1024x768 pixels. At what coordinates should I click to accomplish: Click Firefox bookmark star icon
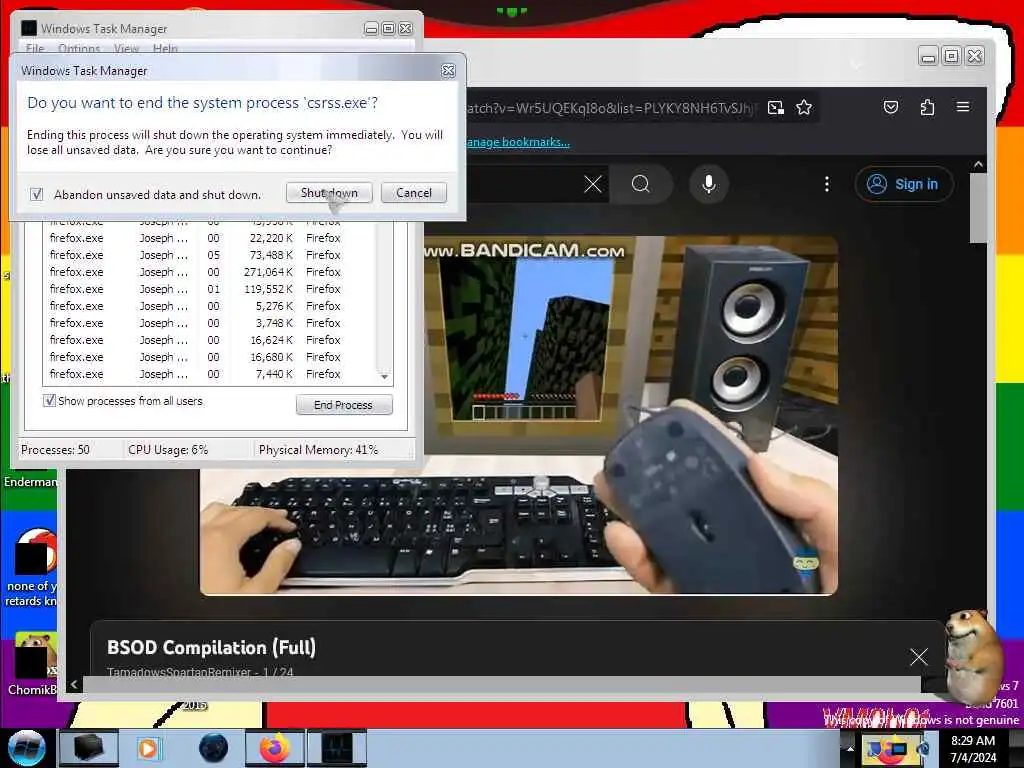click(x=804, y=108)
